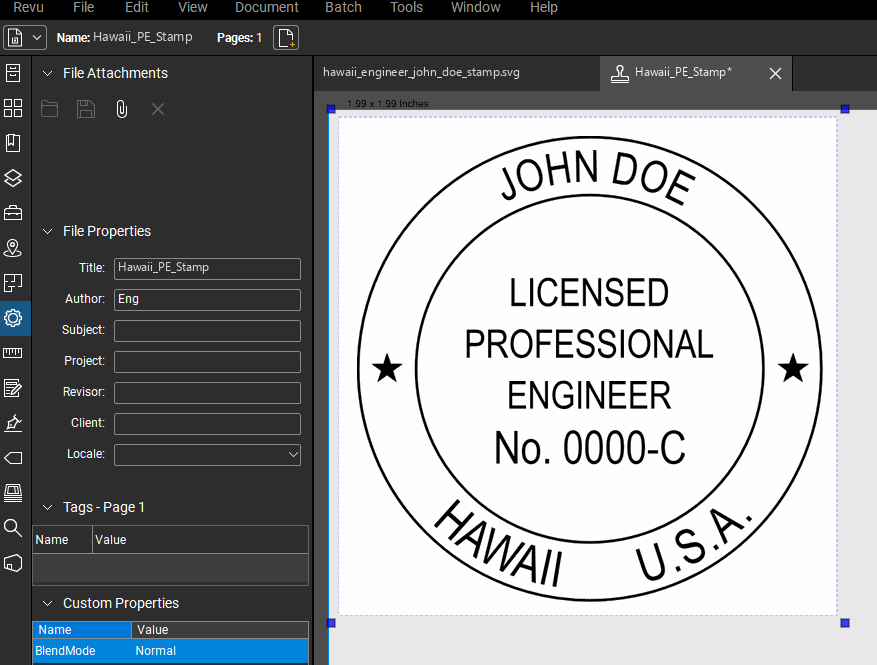The image size is (877, 665).
Task: Open the Tool Chest panel icon
Action: [13, 213]
